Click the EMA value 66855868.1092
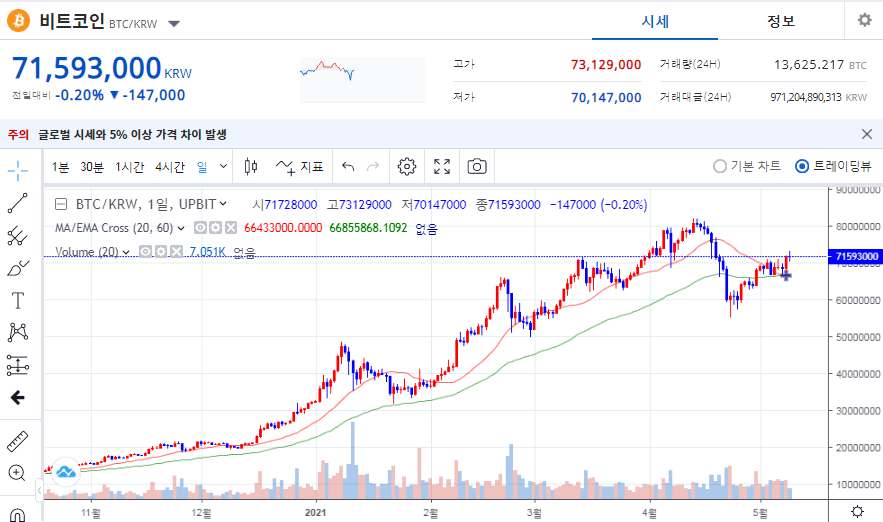 coord(368,228)
